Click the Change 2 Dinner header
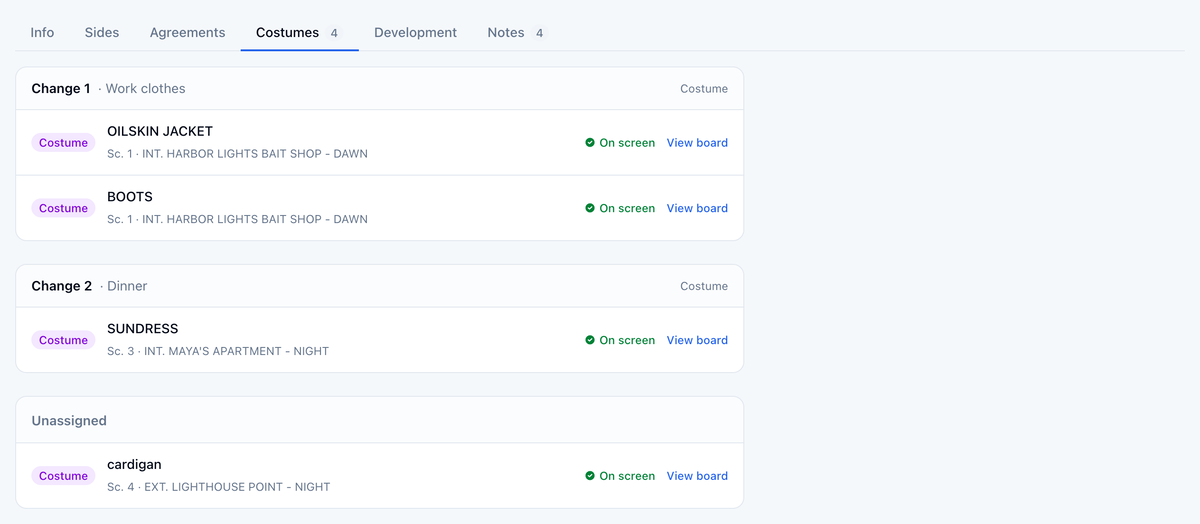The width and height of the screenshot is (1200, 524). [380, 287]
